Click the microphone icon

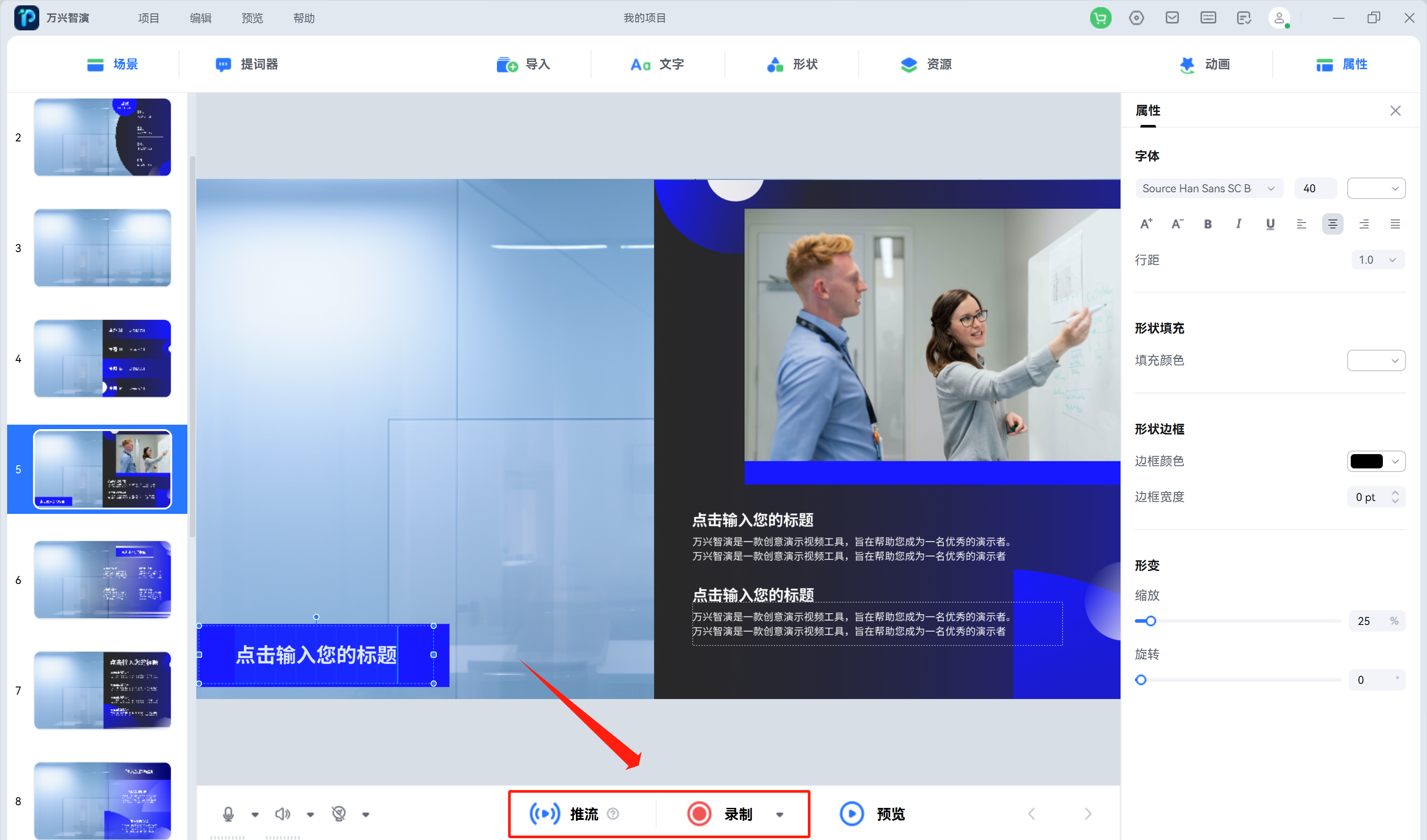click(228, 814)
